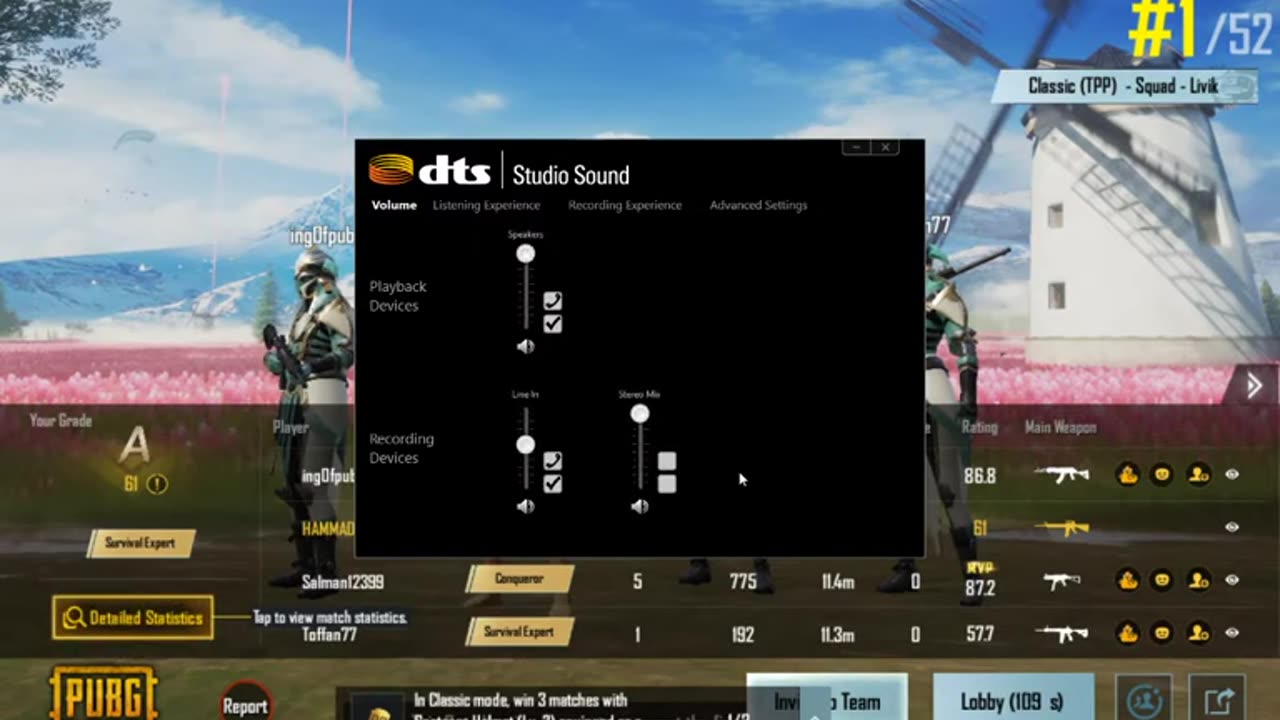Image resolution: width=1280 pixels, height=720 pixels.
Task: Add Salman12399 as a friend
Action: pyautogui.click(x=1198, y=580)
